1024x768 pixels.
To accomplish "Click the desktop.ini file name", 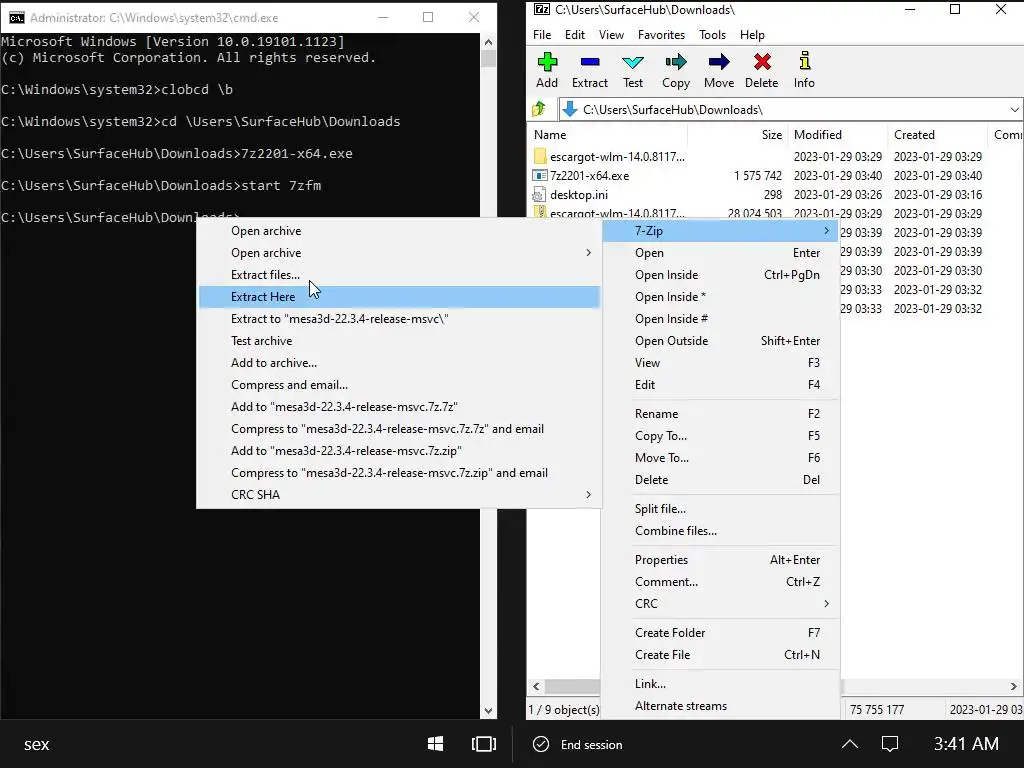I will point(579,195).
